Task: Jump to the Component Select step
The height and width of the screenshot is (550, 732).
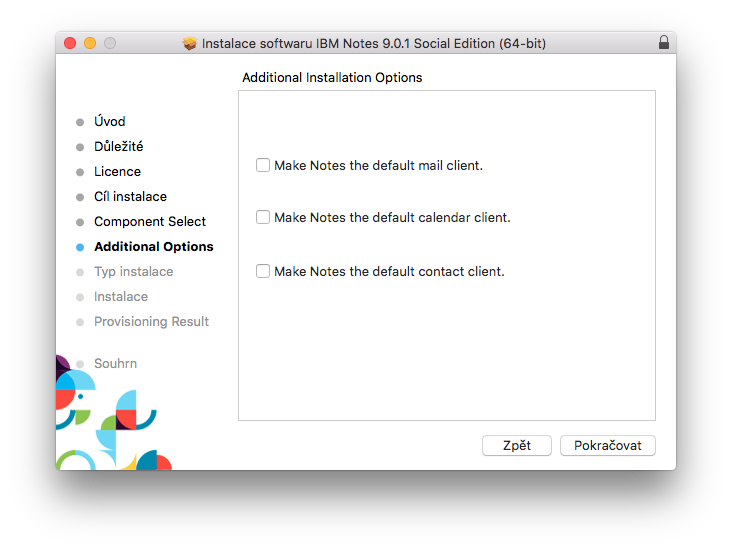Action: (x=150, y=221)
